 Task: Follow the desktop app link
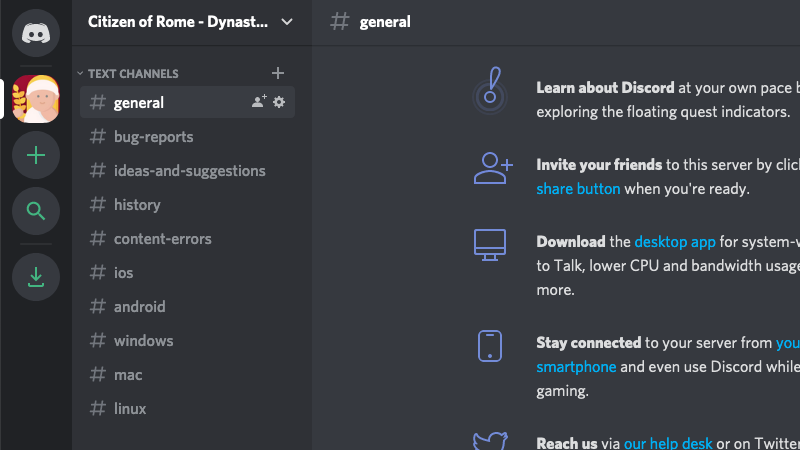(x=674, y=242)
